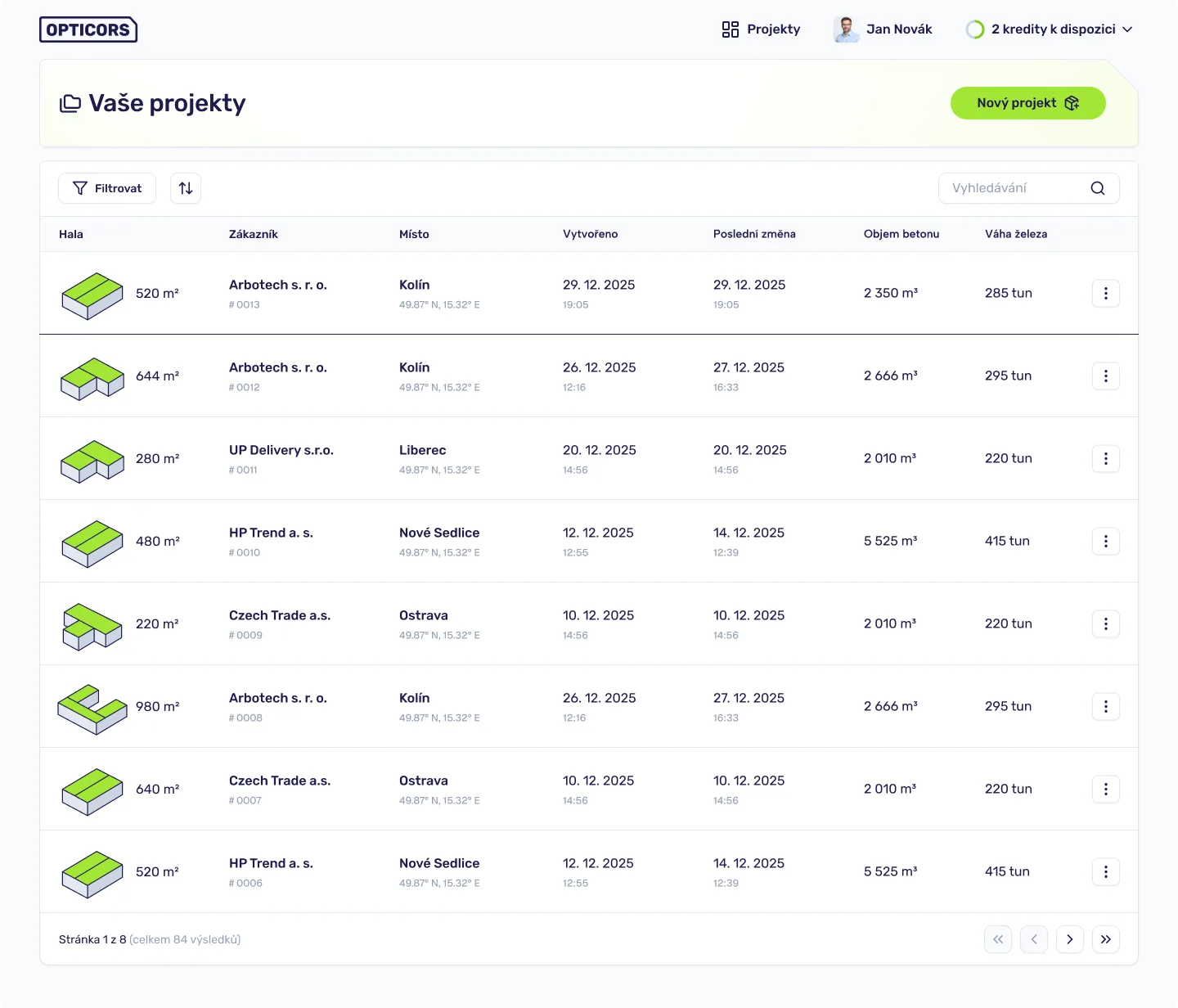The height and width of the screenshot is (1008, 1178).
Task: Click the Váha železa column header
Action: click(1016, 234)
